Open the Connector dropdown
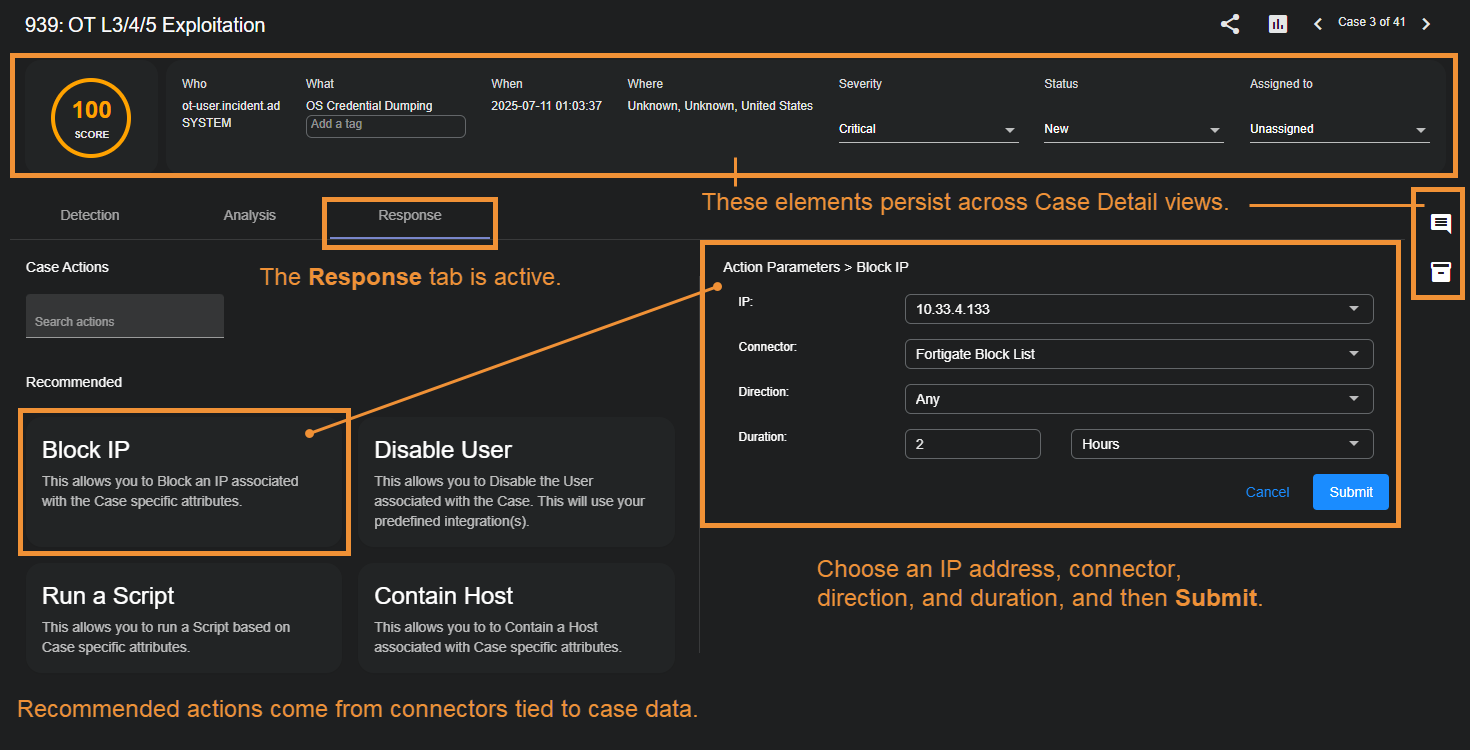1470x750 pixels. point(1138,354)
